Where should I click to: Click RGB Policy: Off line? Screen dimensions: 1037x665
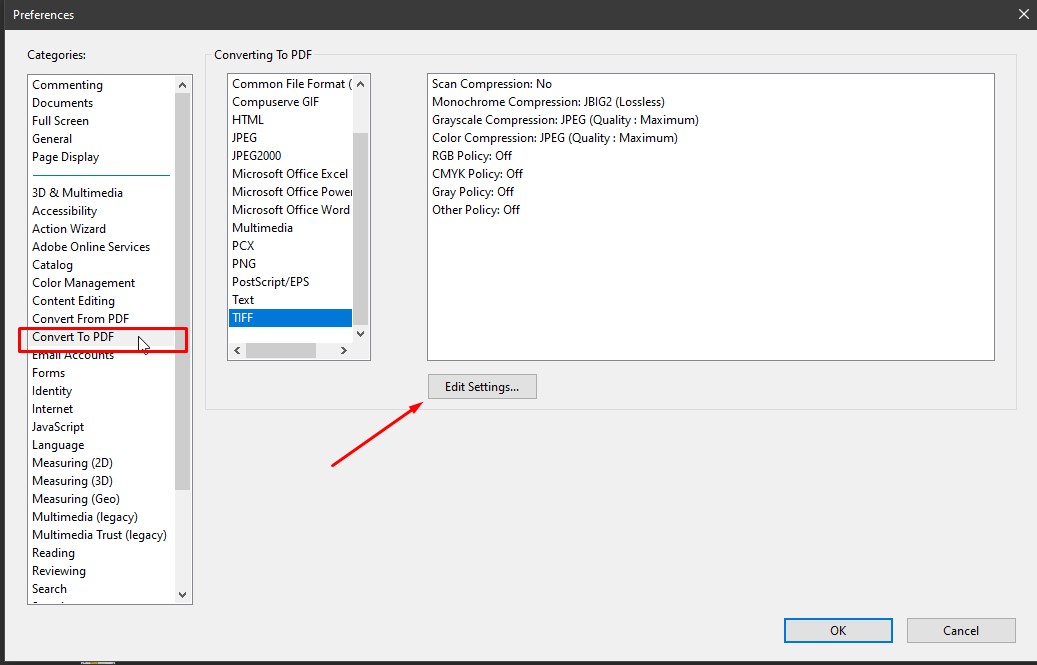pos(472,156)
